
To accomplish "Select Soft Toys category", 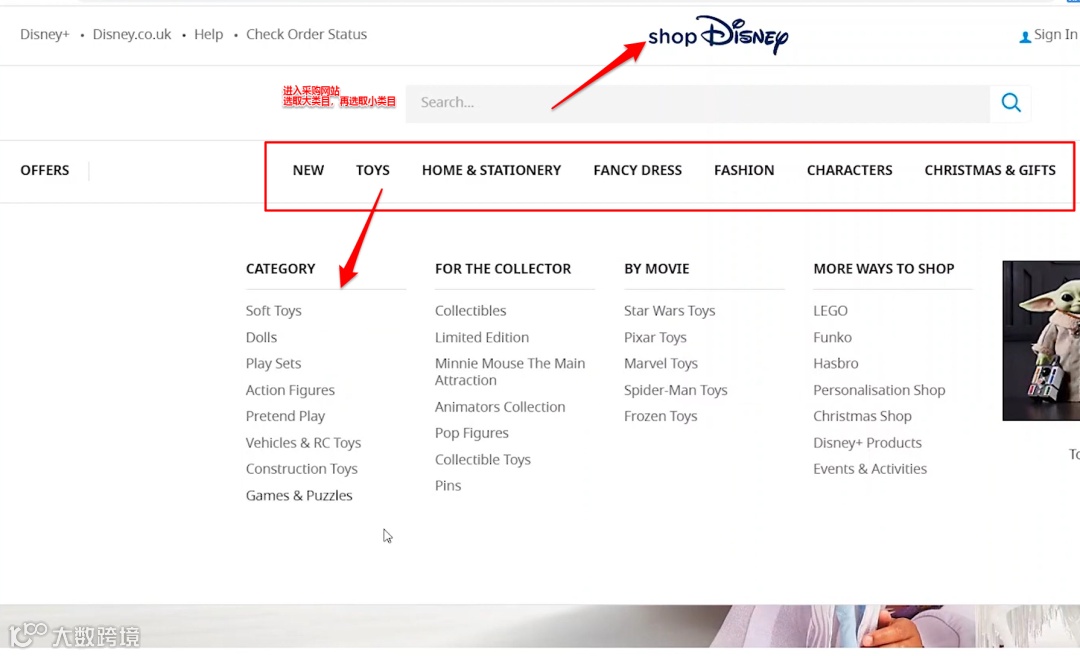I will pos(273,311).
